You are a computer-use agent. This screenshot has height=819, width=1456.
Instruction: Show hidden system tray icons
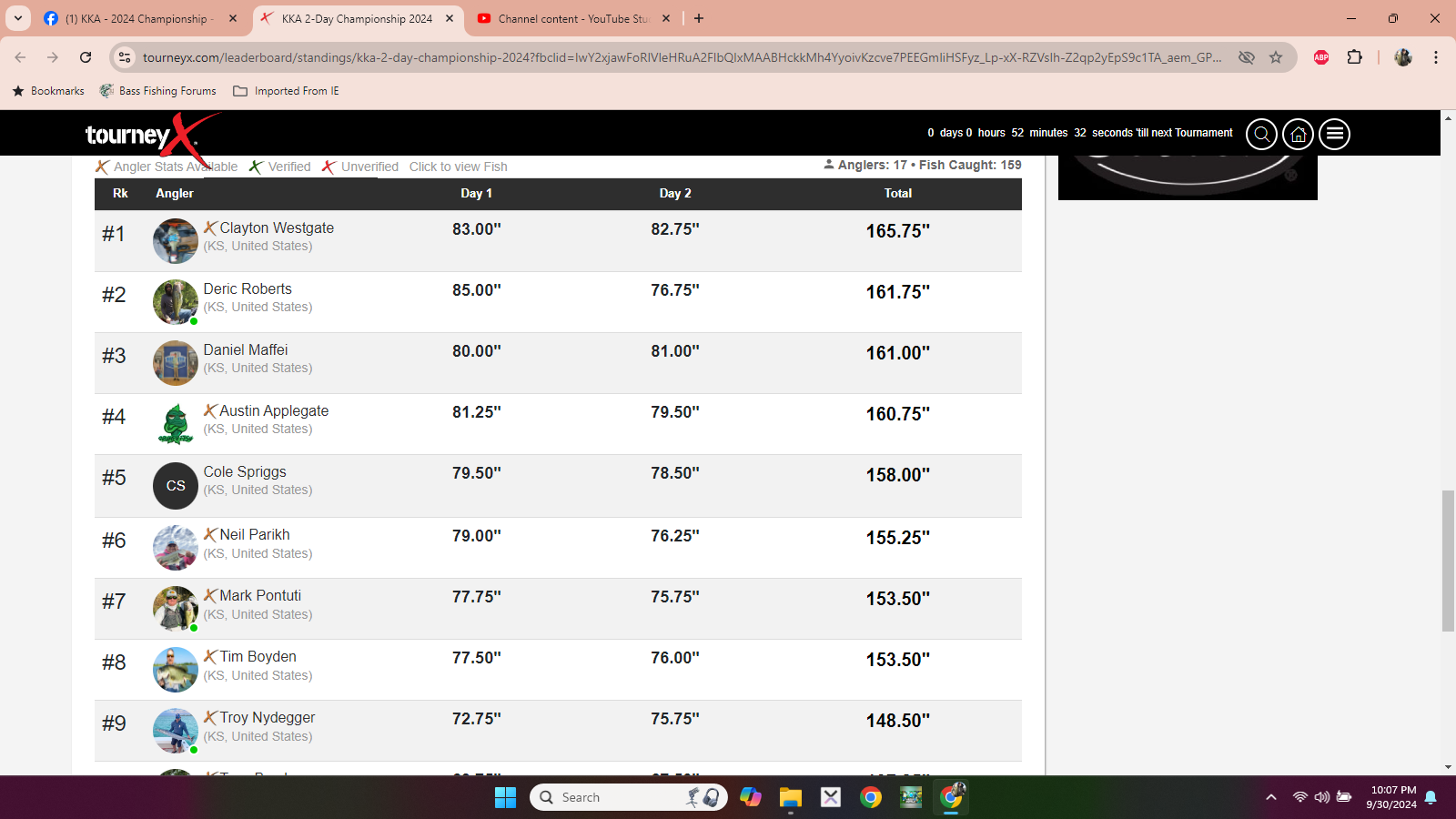tap(1271, 798)
